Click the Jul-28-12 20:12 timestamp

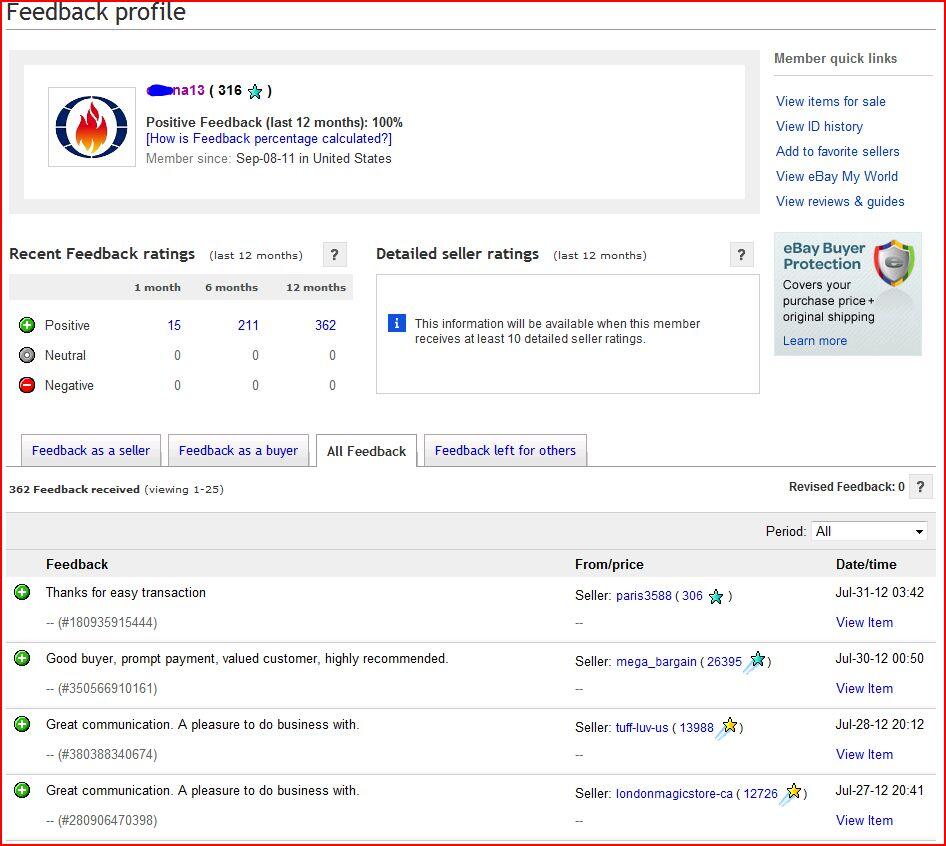coord(880,724)
